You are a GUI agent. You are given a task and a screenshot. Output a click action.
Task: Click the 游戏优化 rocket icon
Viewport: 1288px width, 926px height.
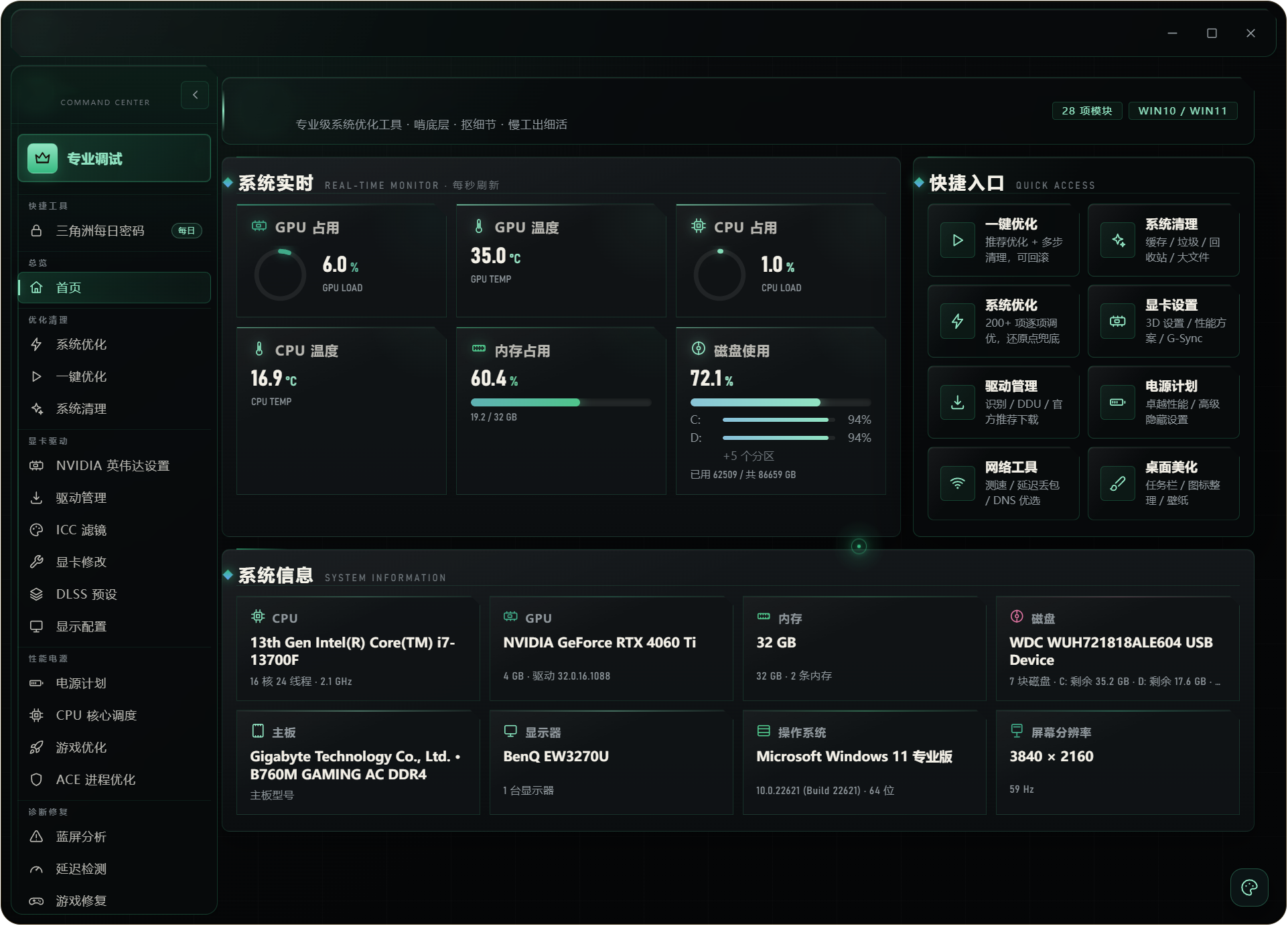click(37, 748)
